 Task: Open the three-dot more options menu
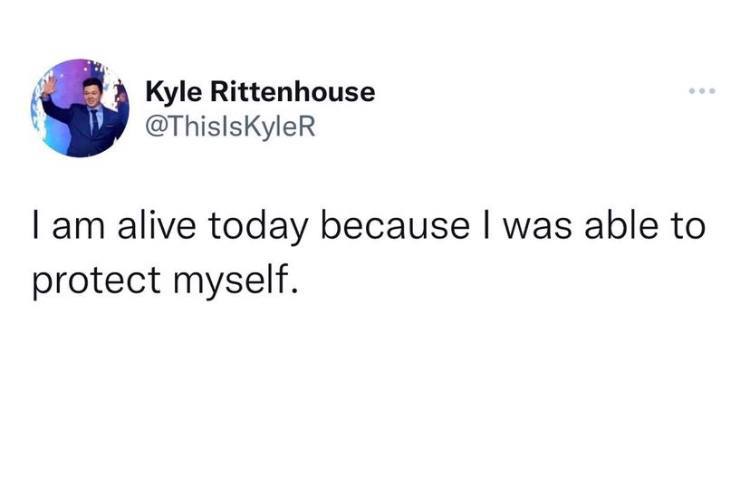point(702,90)
